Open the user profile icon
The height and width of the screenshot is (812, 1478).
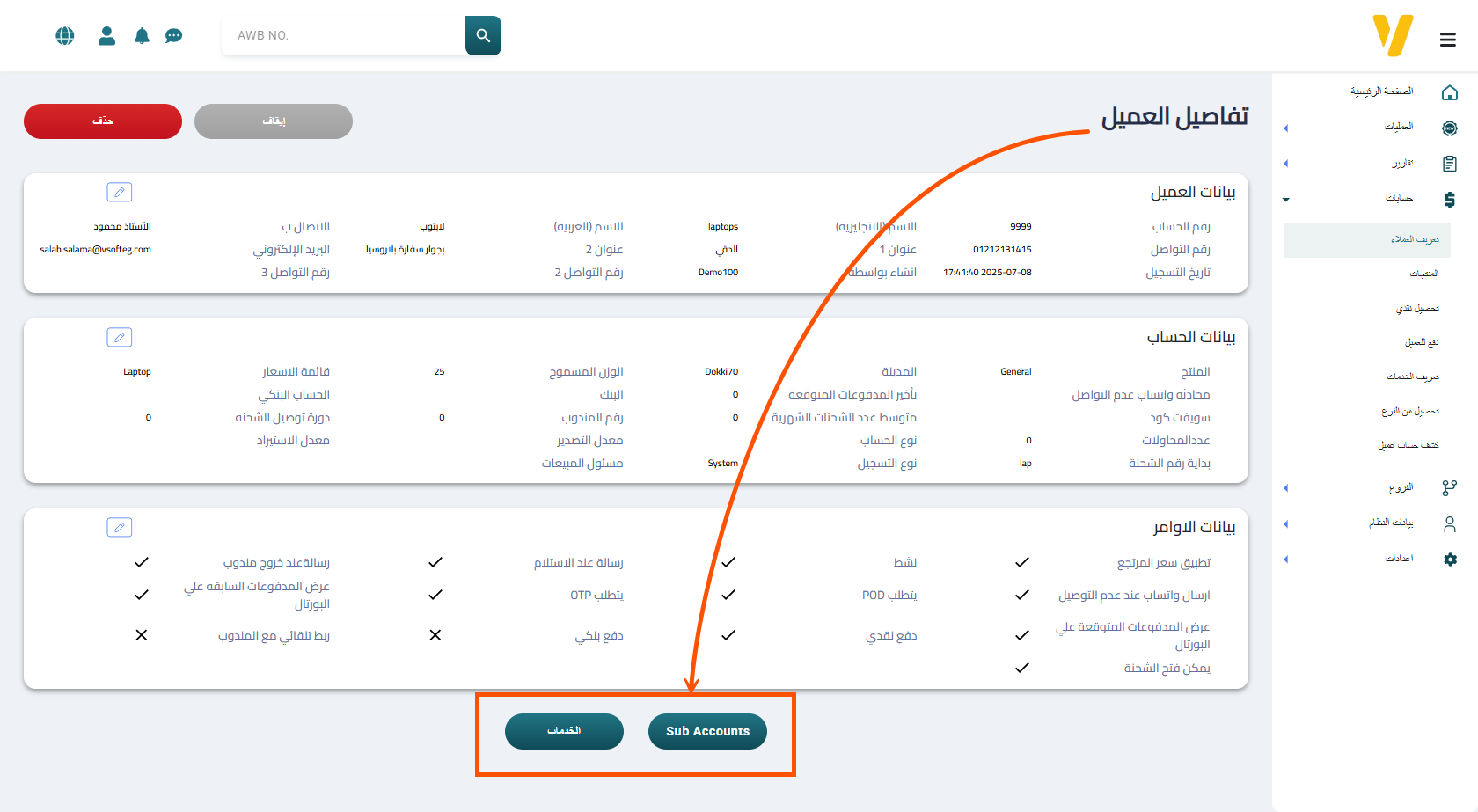coord(106,36)
